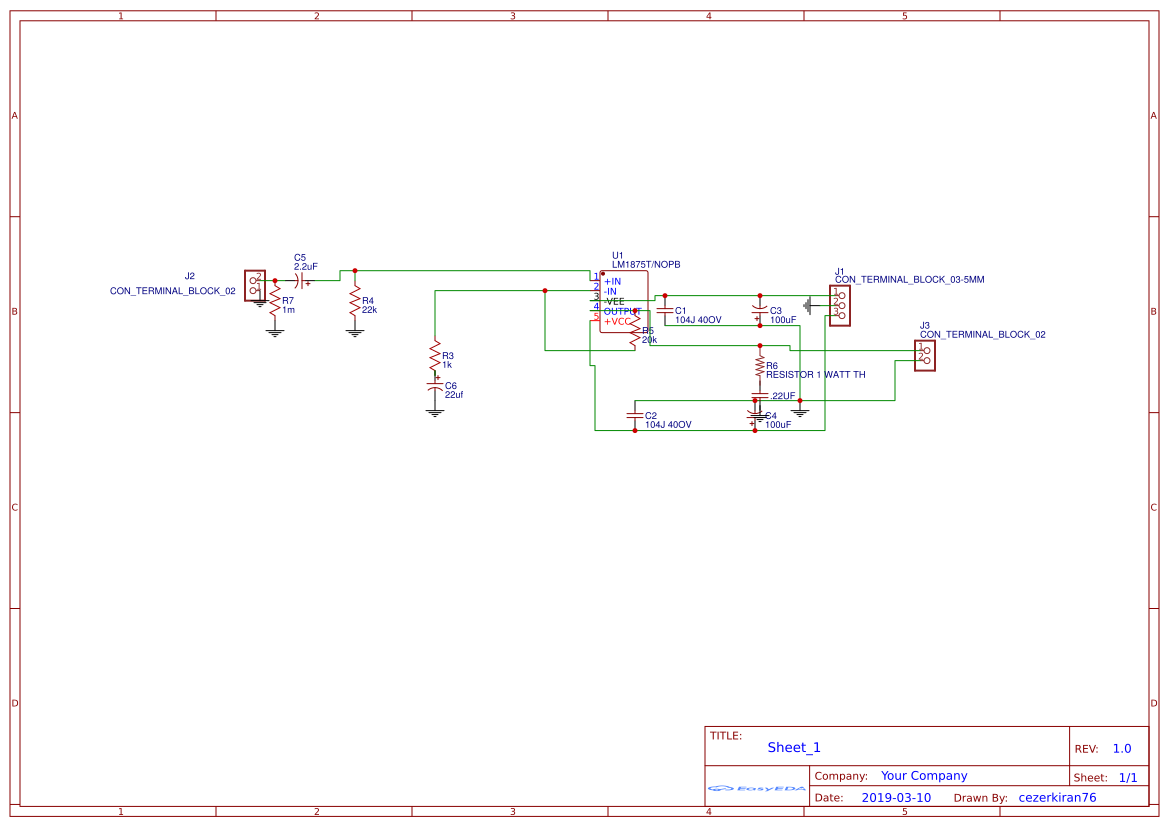Image resolution: width=1169 pixels, height=827 pixels.
Task: Click the green wire between C1 and C3
Action: click(x=711, y=295)
